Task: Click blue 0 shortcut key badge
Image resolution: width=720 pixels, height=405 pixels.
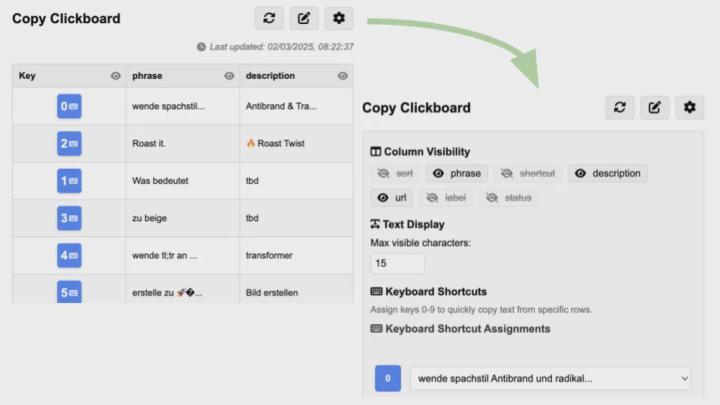Action: click(x=388, y=378)
